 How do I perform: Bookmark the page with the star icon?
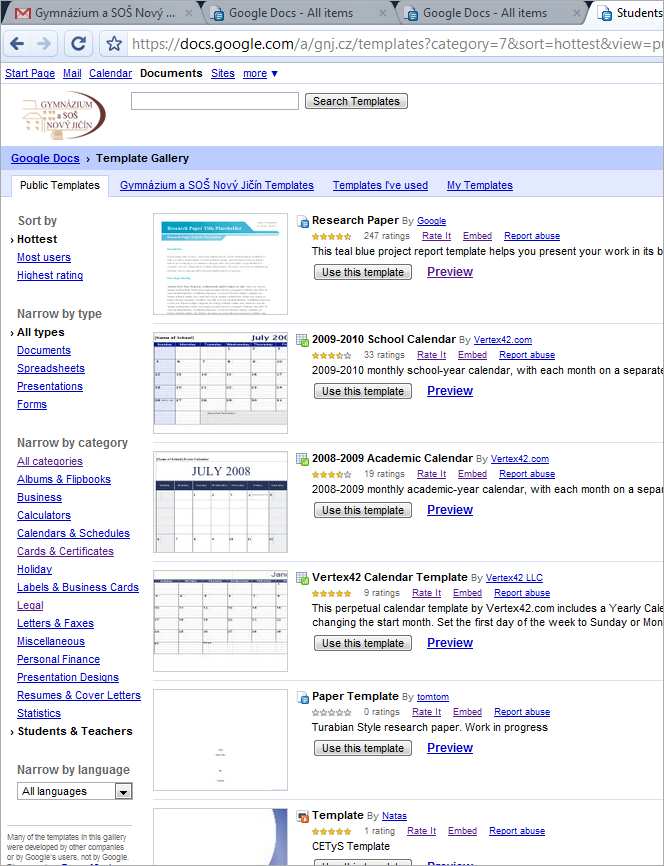coord(114,44)
